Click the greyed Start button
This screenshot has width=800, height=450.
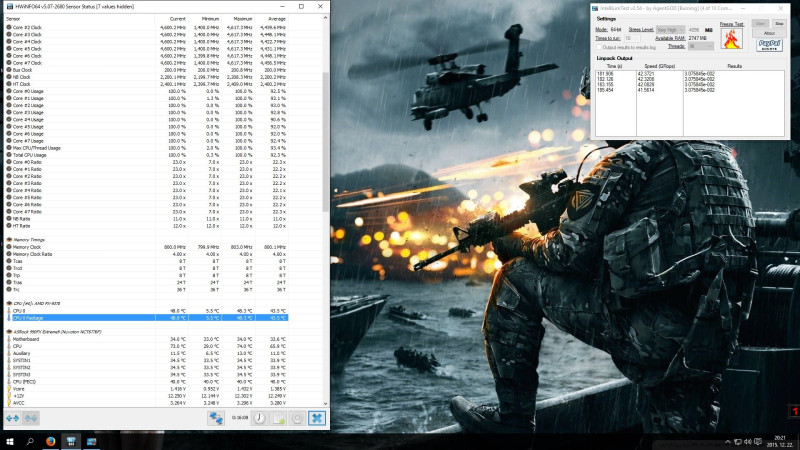pos(760,23)
